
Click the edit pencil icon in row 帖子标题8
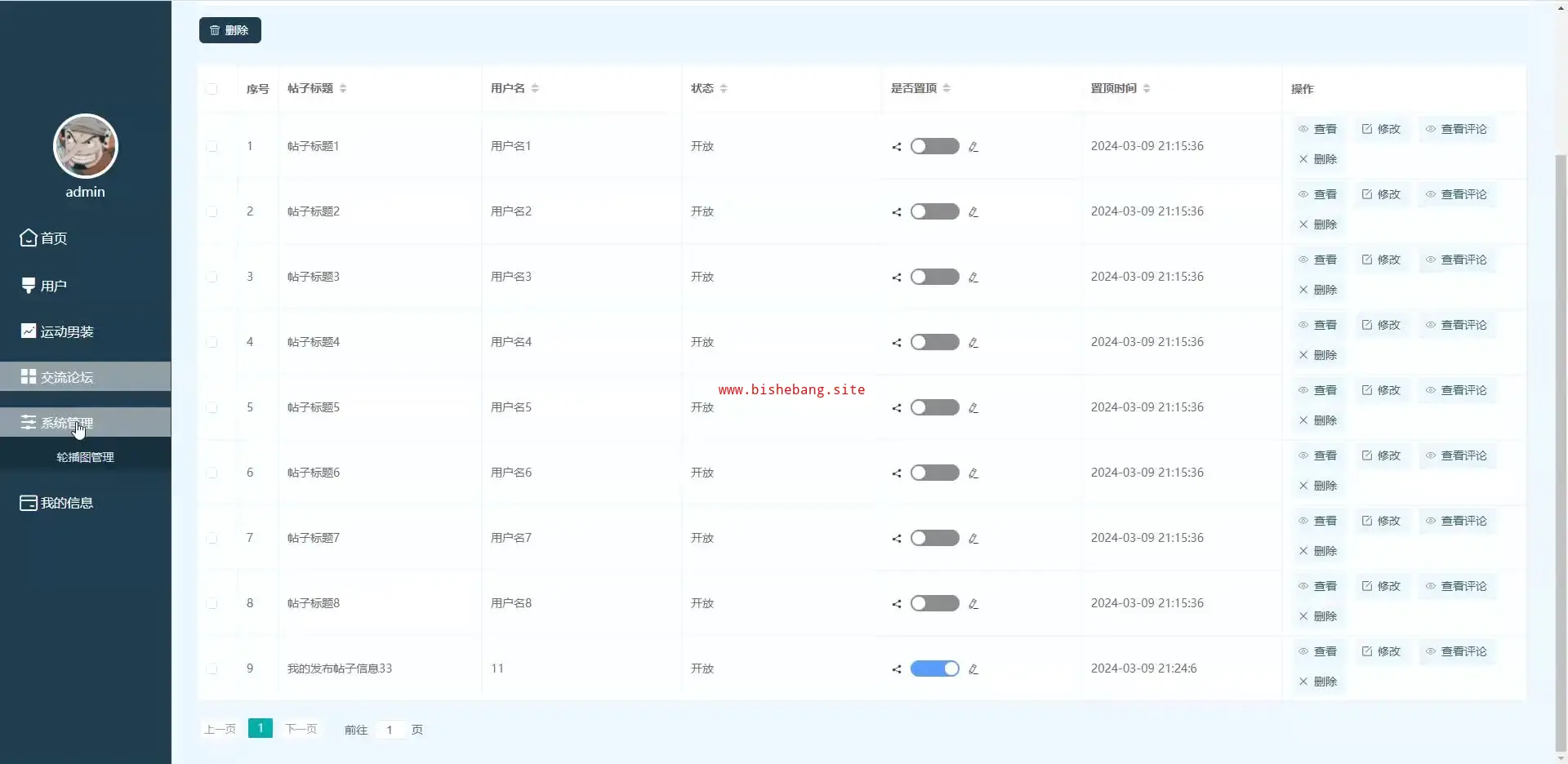(x=973, y=604)
